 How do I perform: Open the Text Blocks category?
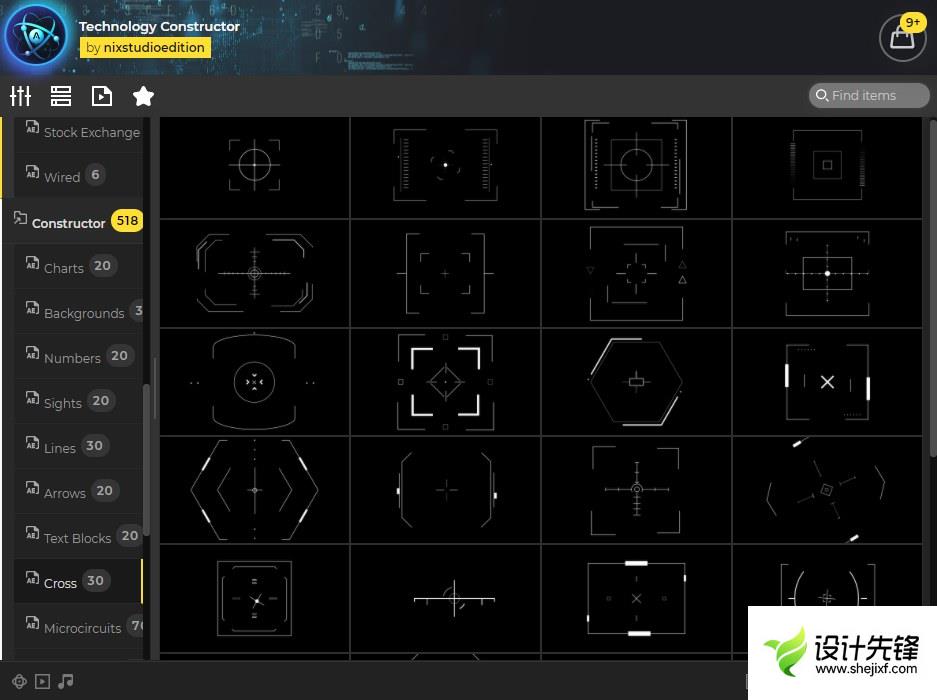point(77,537)
